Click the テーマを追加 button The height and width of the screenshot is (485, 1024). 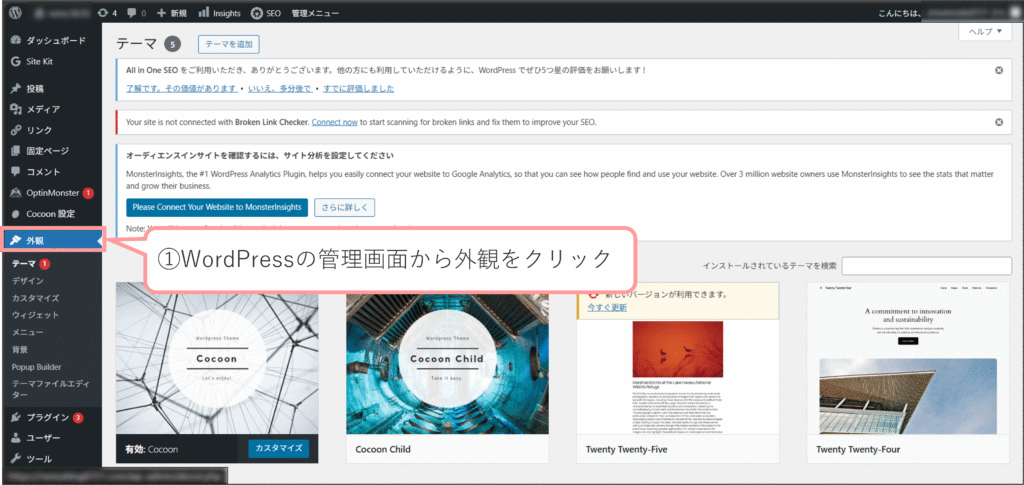(x=229, y=44)
